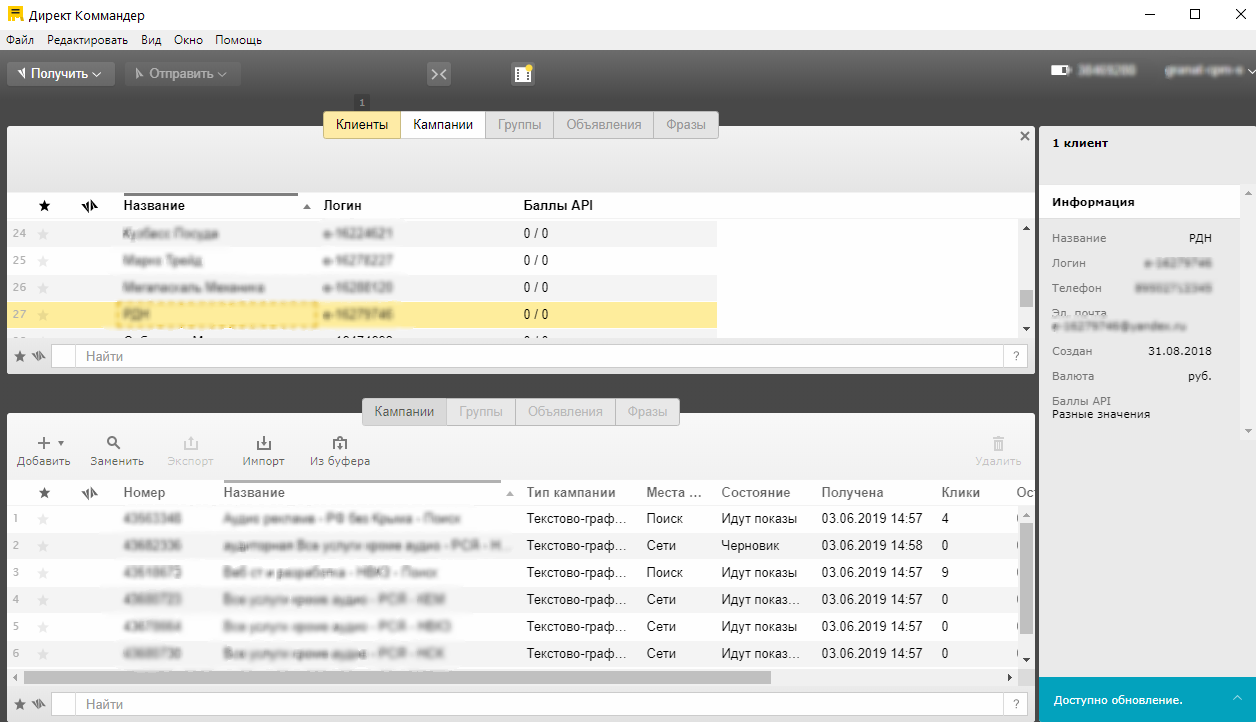Open the Отправить dropdown
1256x722 pixels.
click(x=183, y=74)
